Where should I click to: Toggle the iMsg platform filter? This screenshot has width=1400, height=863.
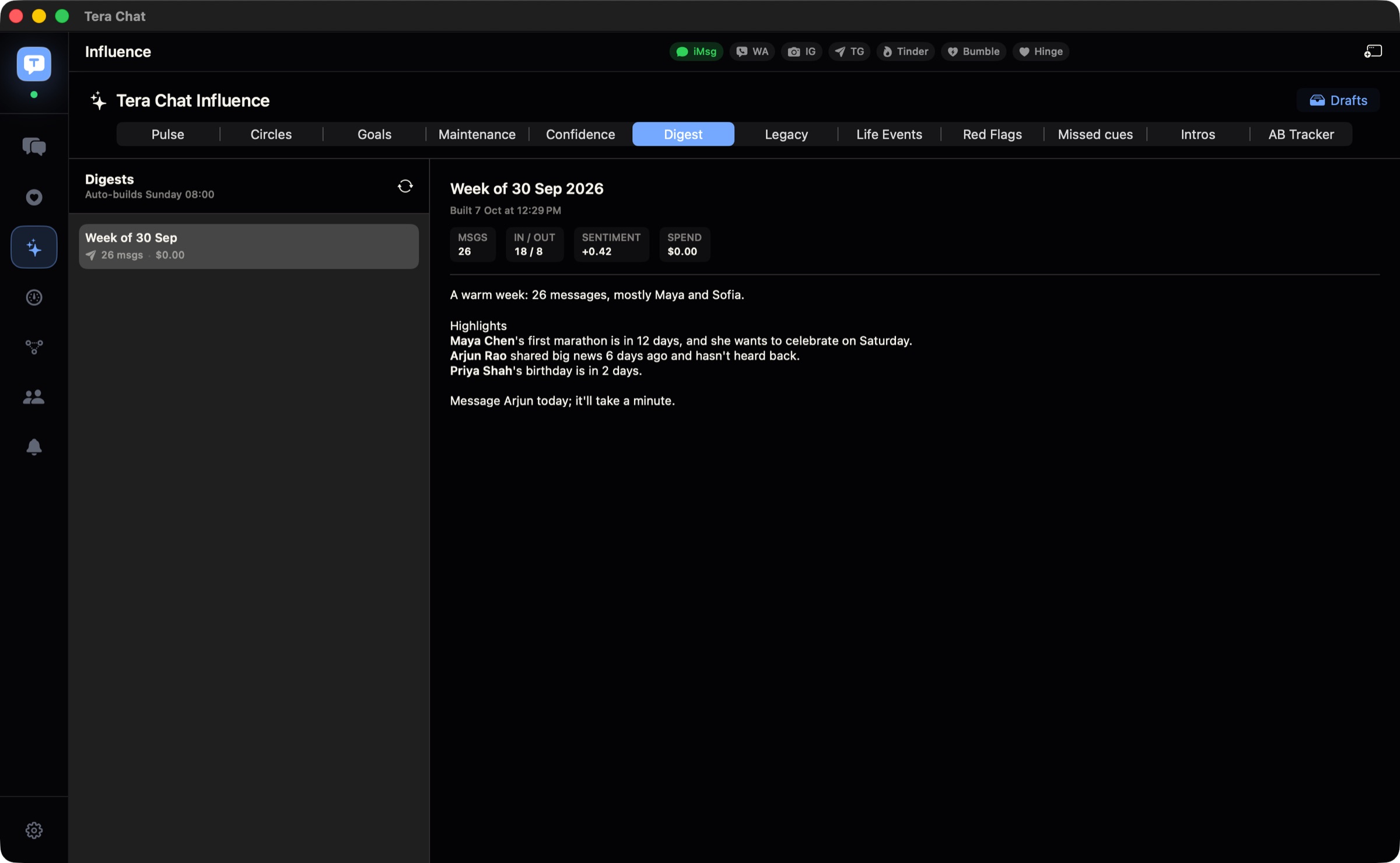tap(696, 51)
